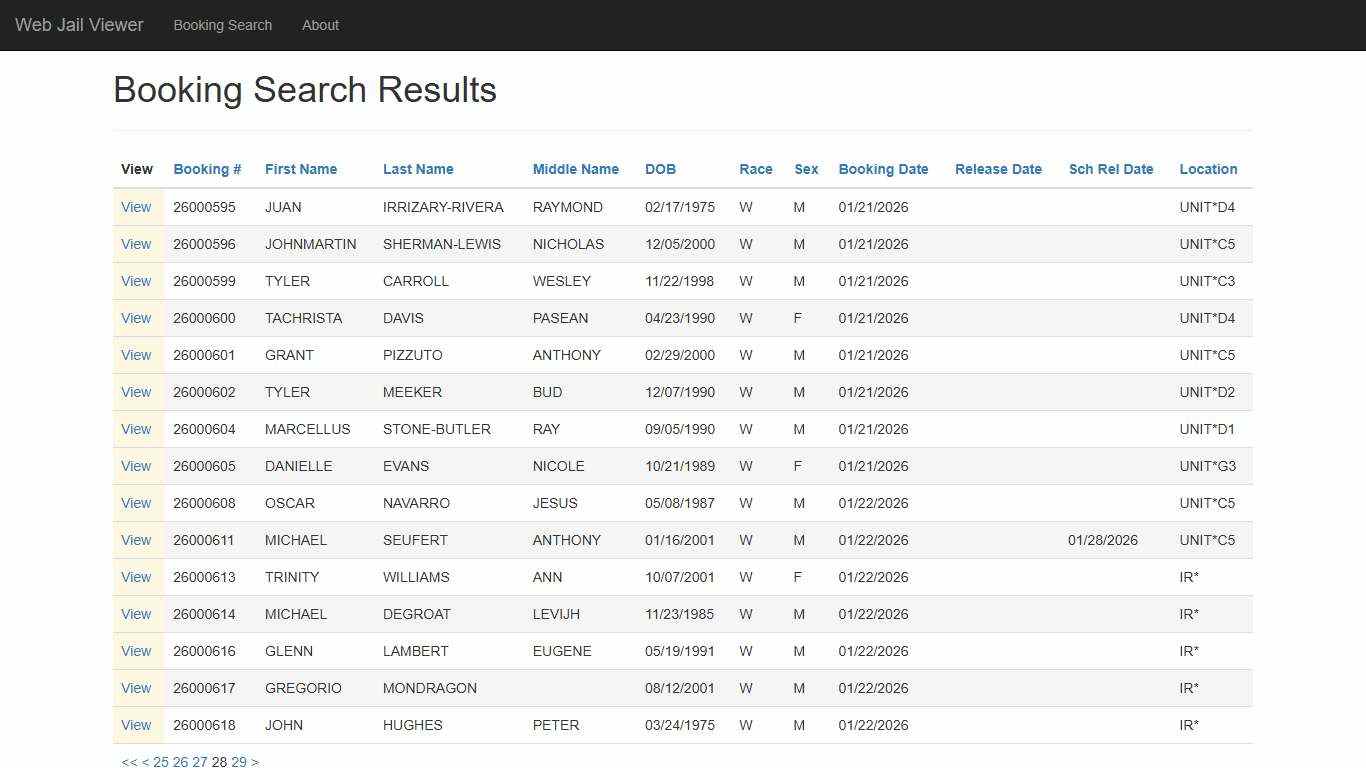The image size is (1366, 768).
Task: View booking record 26000611 for MICHAEL SEUFERT
Action: coord(136,540)
